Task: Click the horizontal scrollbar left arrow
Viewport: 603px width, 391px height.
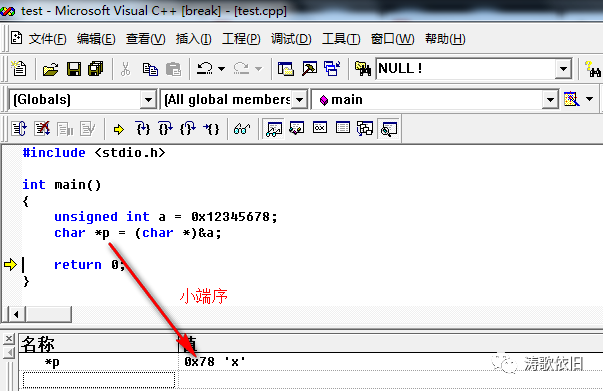Action: click(16, 314)
